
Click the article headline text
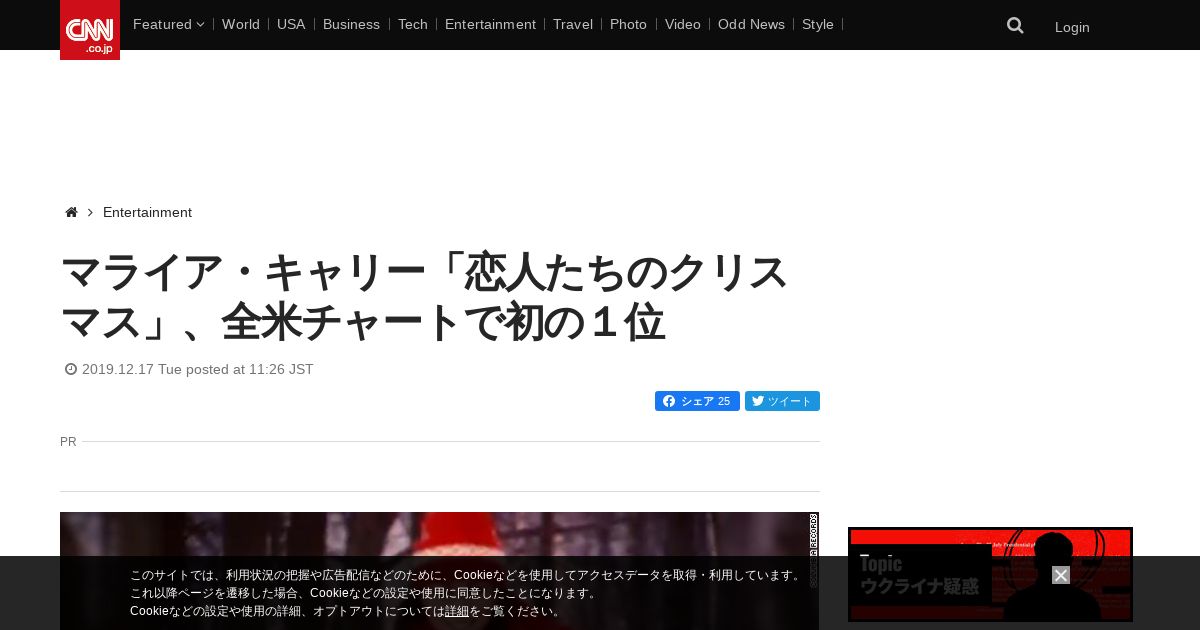point(425,297)
